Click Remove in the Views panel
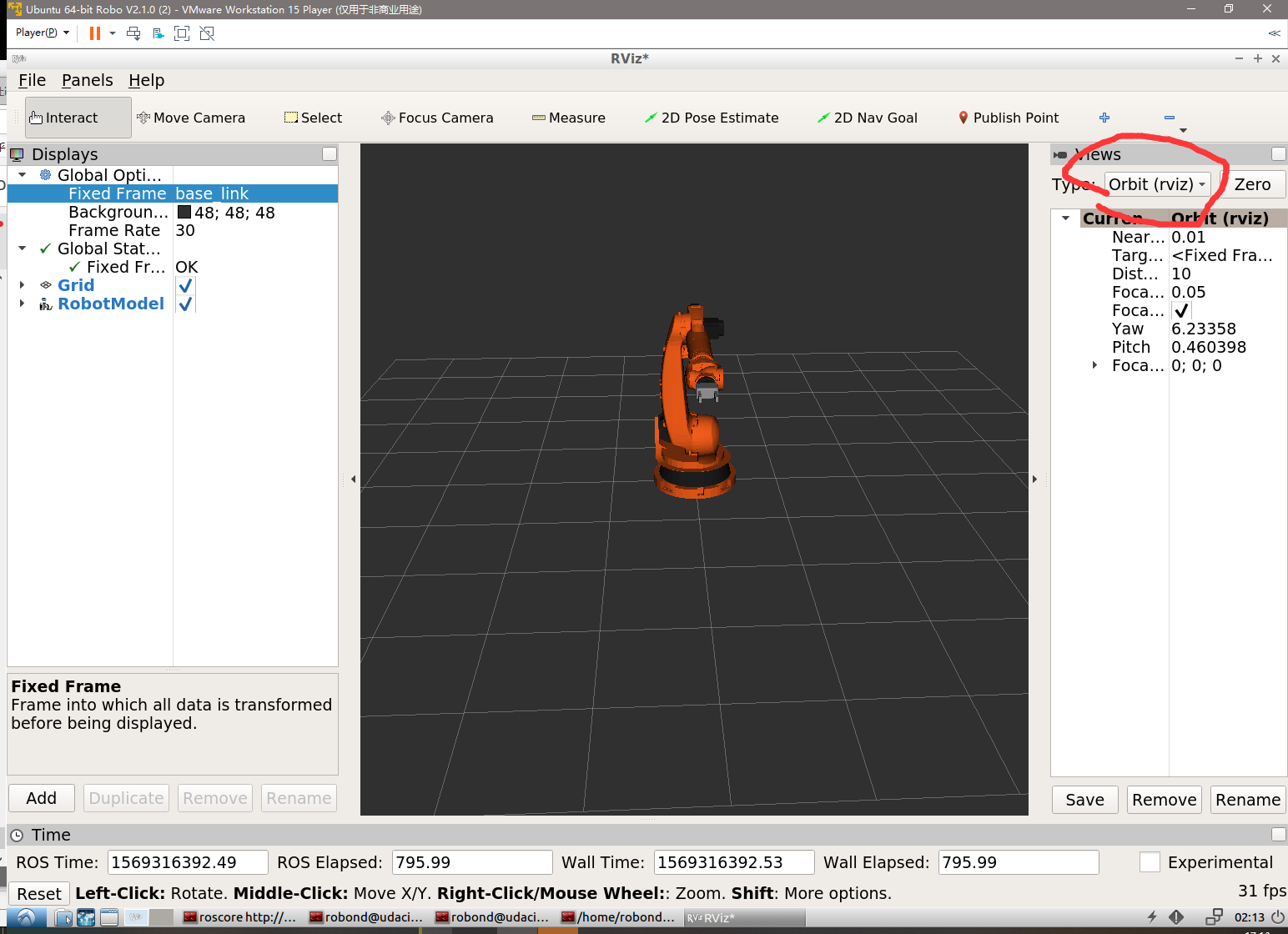This screenshot has height=934, width=1288. [x=1165, y=800]
